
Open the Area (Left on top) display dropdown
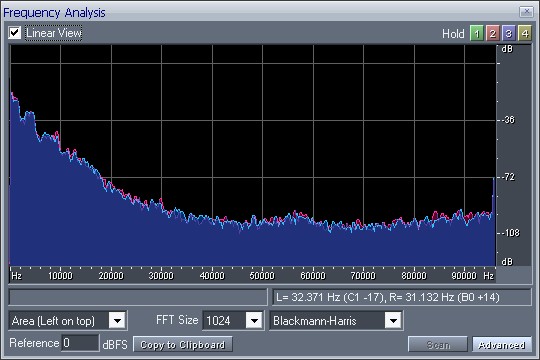click(x=117, y=321)
